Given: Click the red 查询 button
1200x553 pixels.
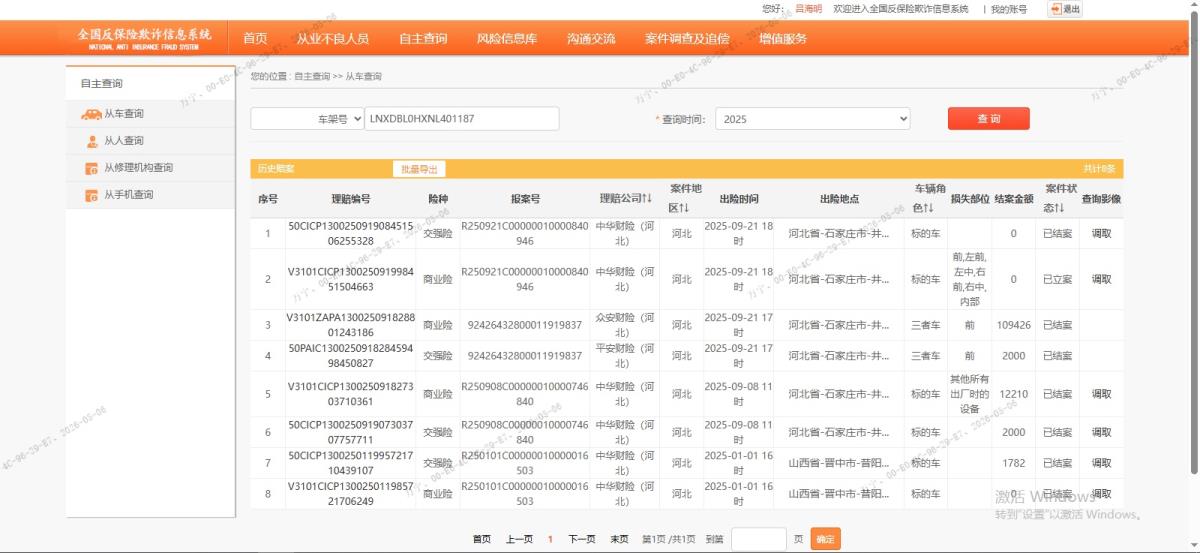Looking at the screenshot, I should click(x=989, y=119).
